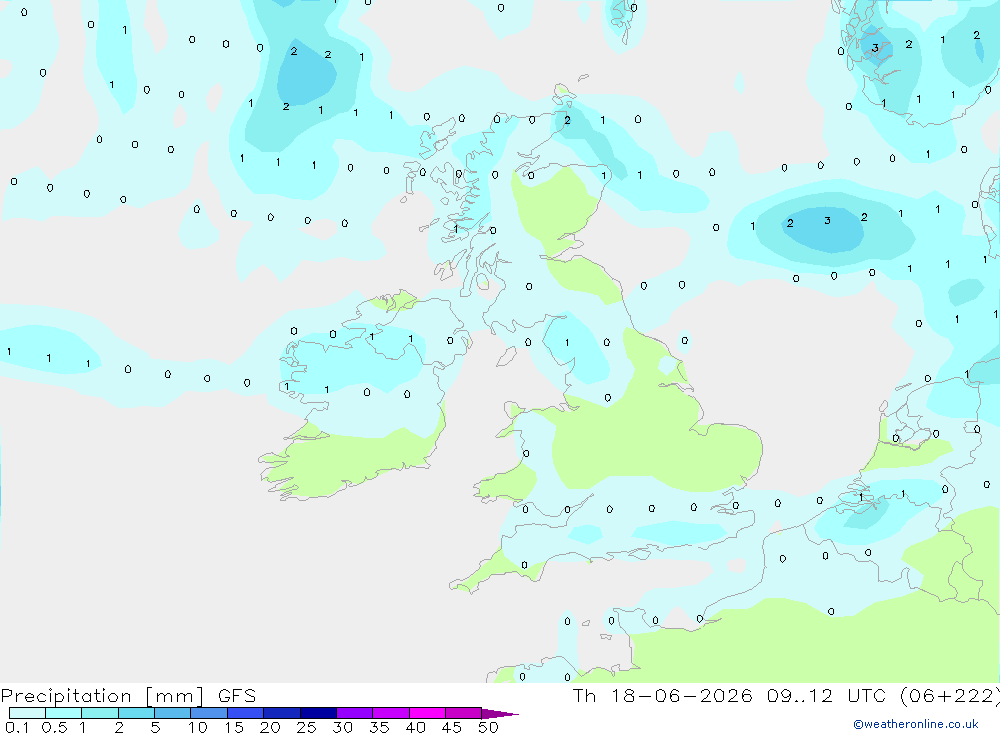This screenshot has width=1000, height=733.
Task: Click the 1–2 mm legend color box
Action: click(100, 713)
